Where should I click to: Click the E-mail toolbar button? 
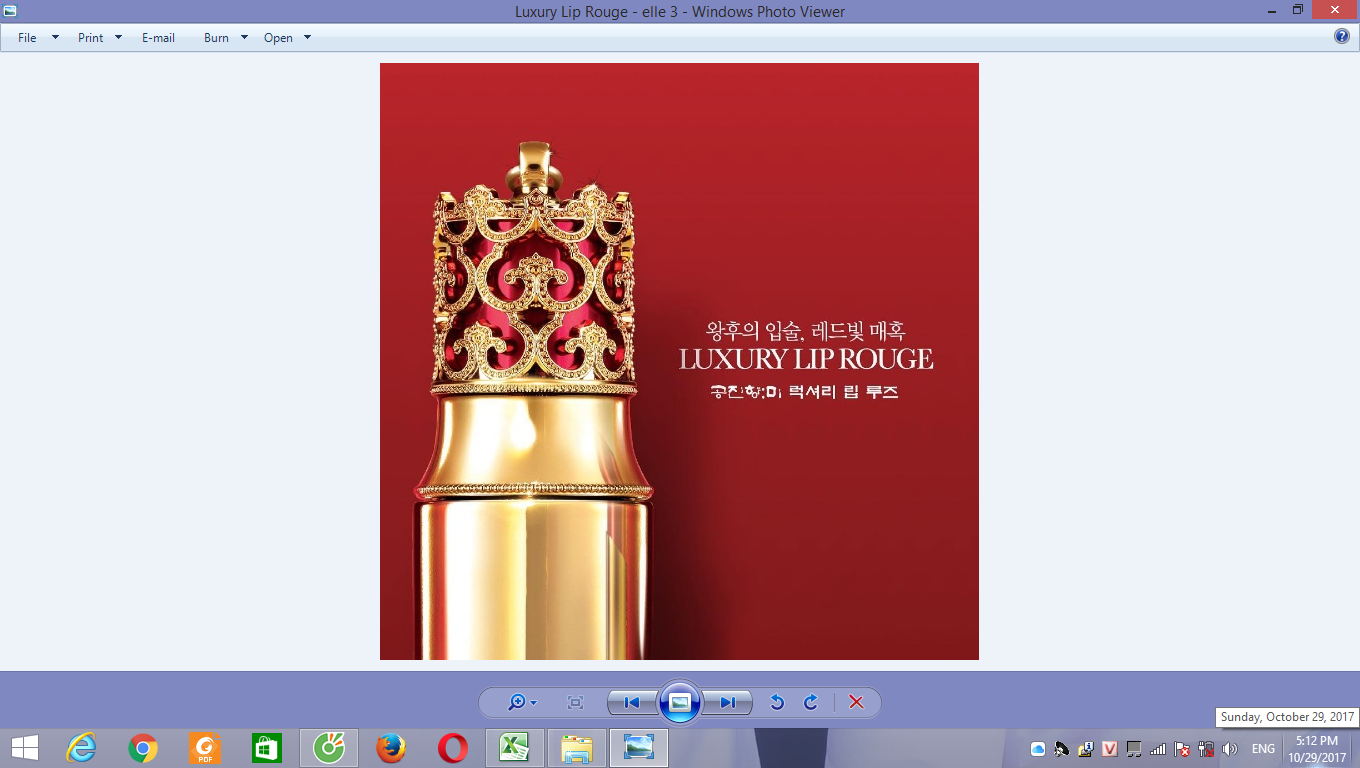coord(158,38)
